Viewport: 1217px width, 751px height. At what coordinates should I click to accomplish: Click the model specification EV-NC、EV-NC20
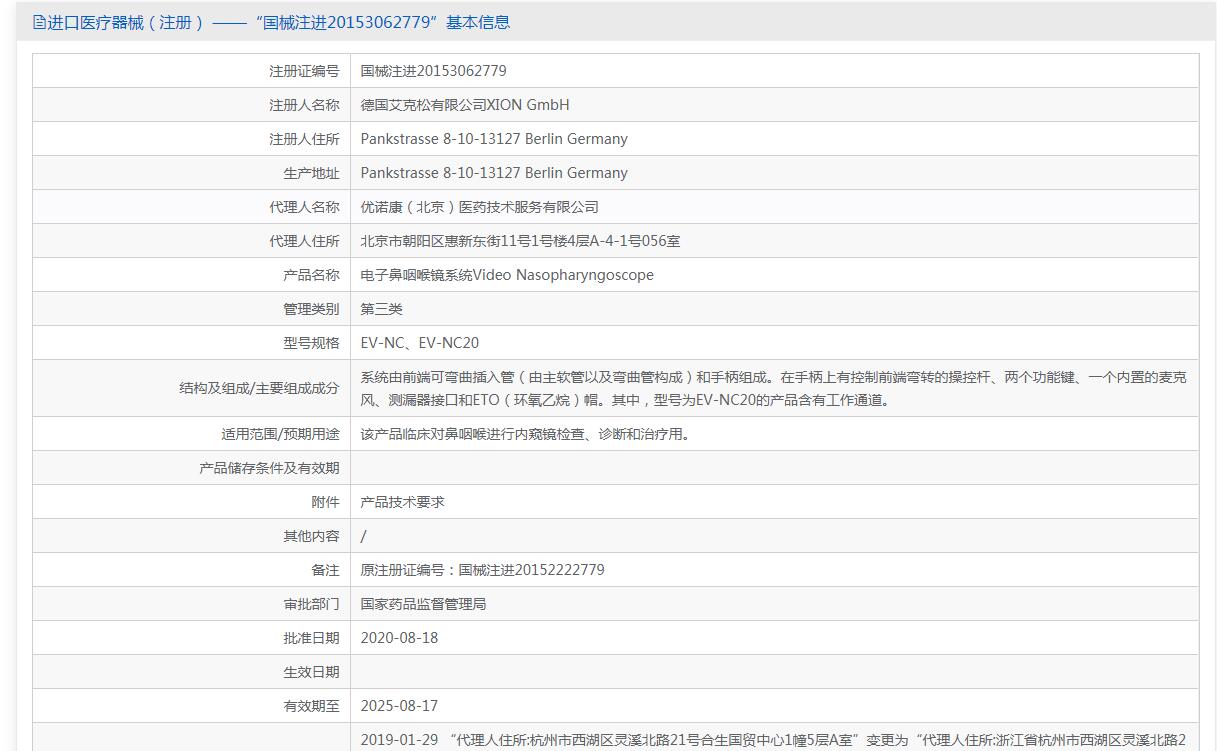tap(419, 343)
